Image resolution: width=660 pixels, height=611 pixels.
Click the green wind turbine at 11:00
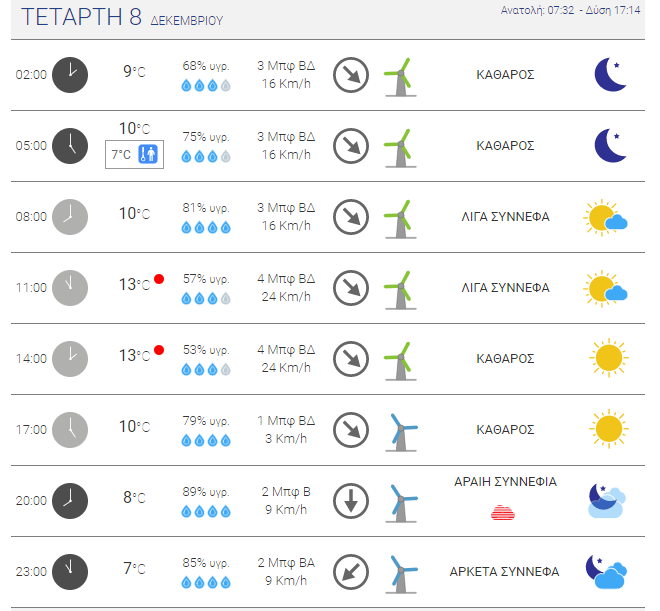pos(401,290)
